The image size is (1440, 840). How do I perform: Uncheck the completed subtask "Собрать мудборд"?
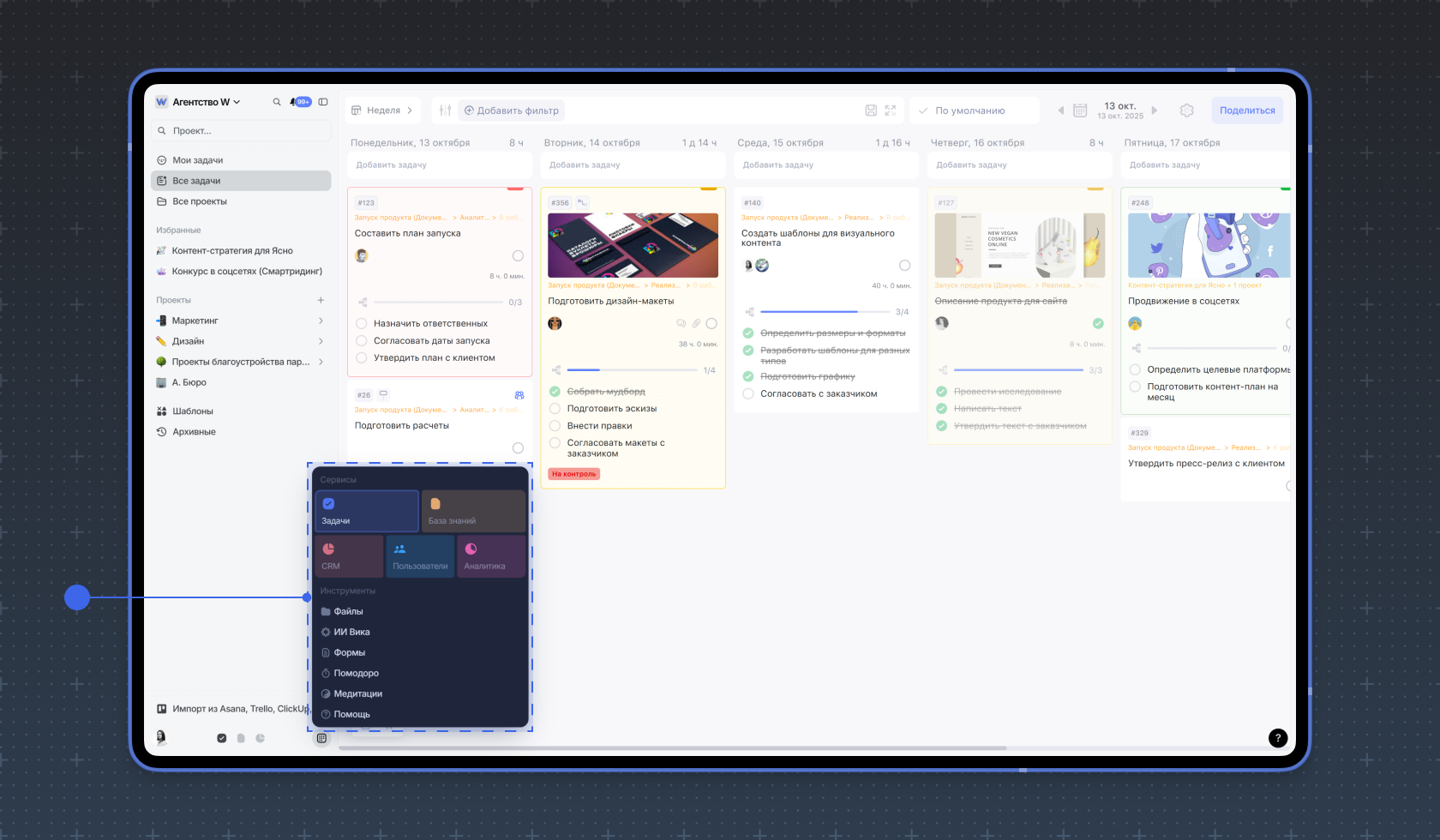point(555,392)
